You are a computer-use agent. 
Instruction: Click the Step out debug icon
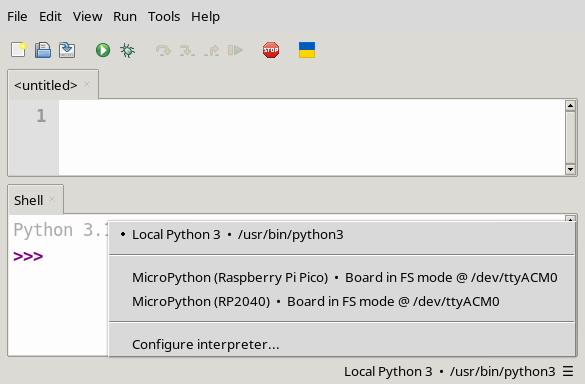point(212,50)
